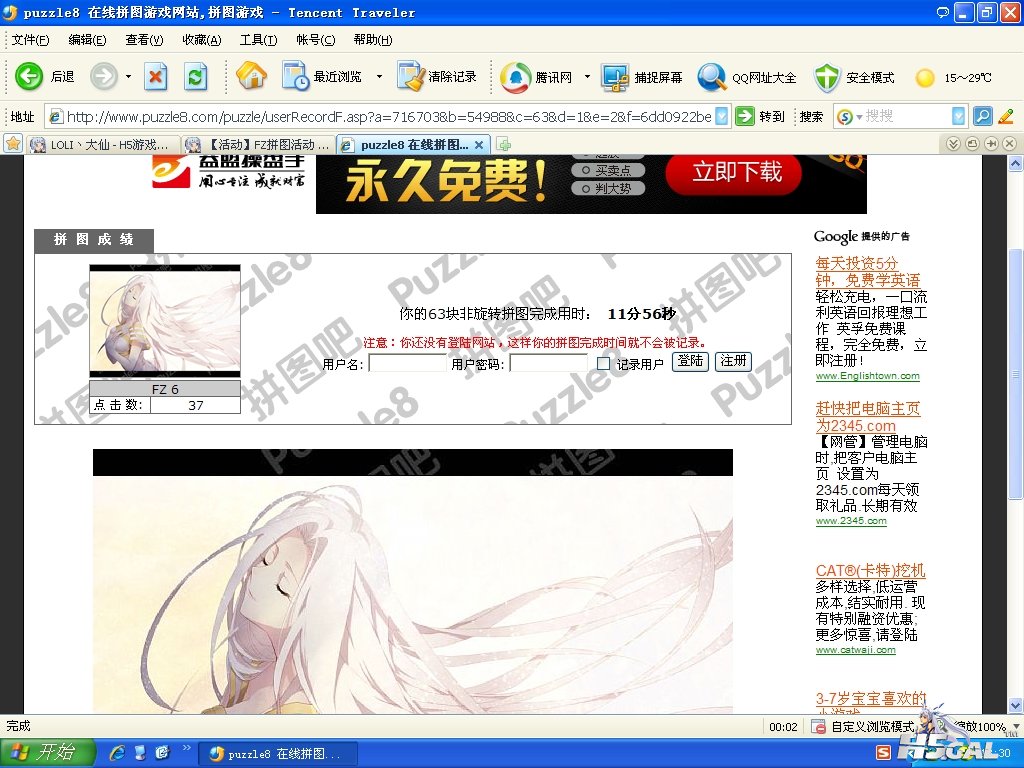This screenshot has height=768, width=1024.
Task: Add a new tab with the plus icon
Action: coord(504,144)
